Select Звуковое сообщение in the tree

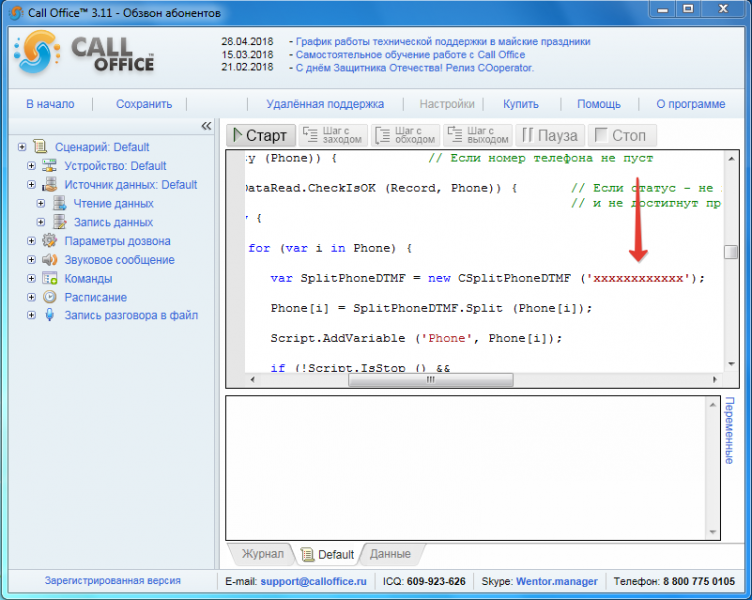(119, 259)
